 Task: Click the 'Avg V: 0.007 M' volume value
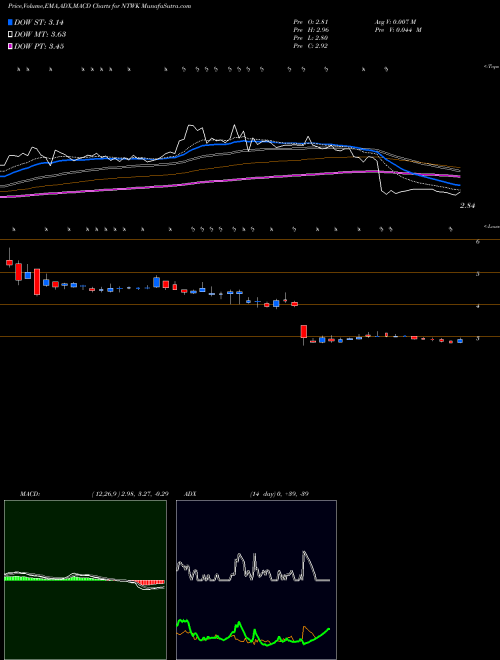pos(395,22)
